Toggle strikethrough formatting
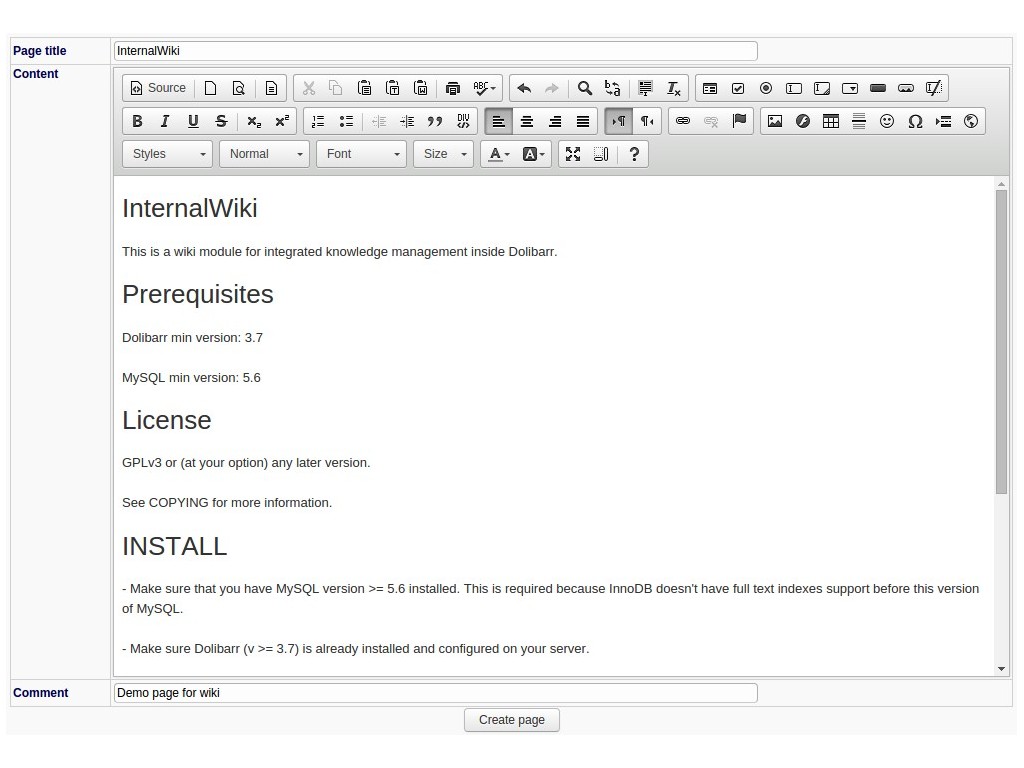 (x=221, y=121)
